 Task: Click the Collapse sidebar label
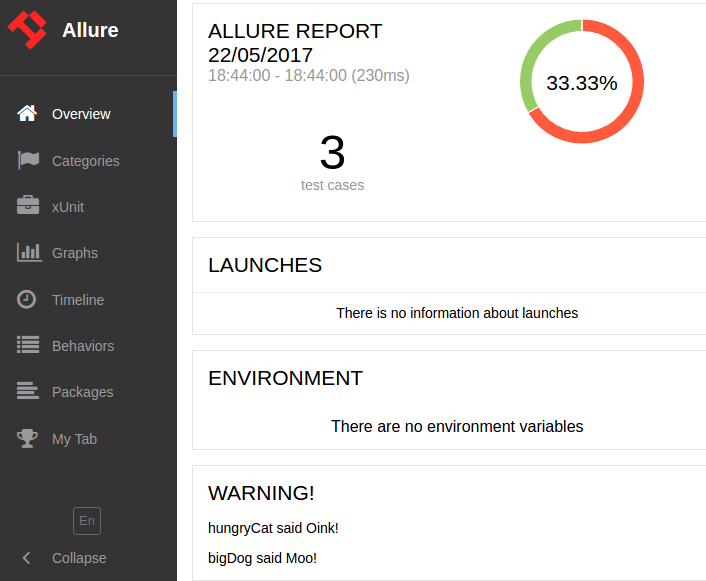tap(79, 558)
